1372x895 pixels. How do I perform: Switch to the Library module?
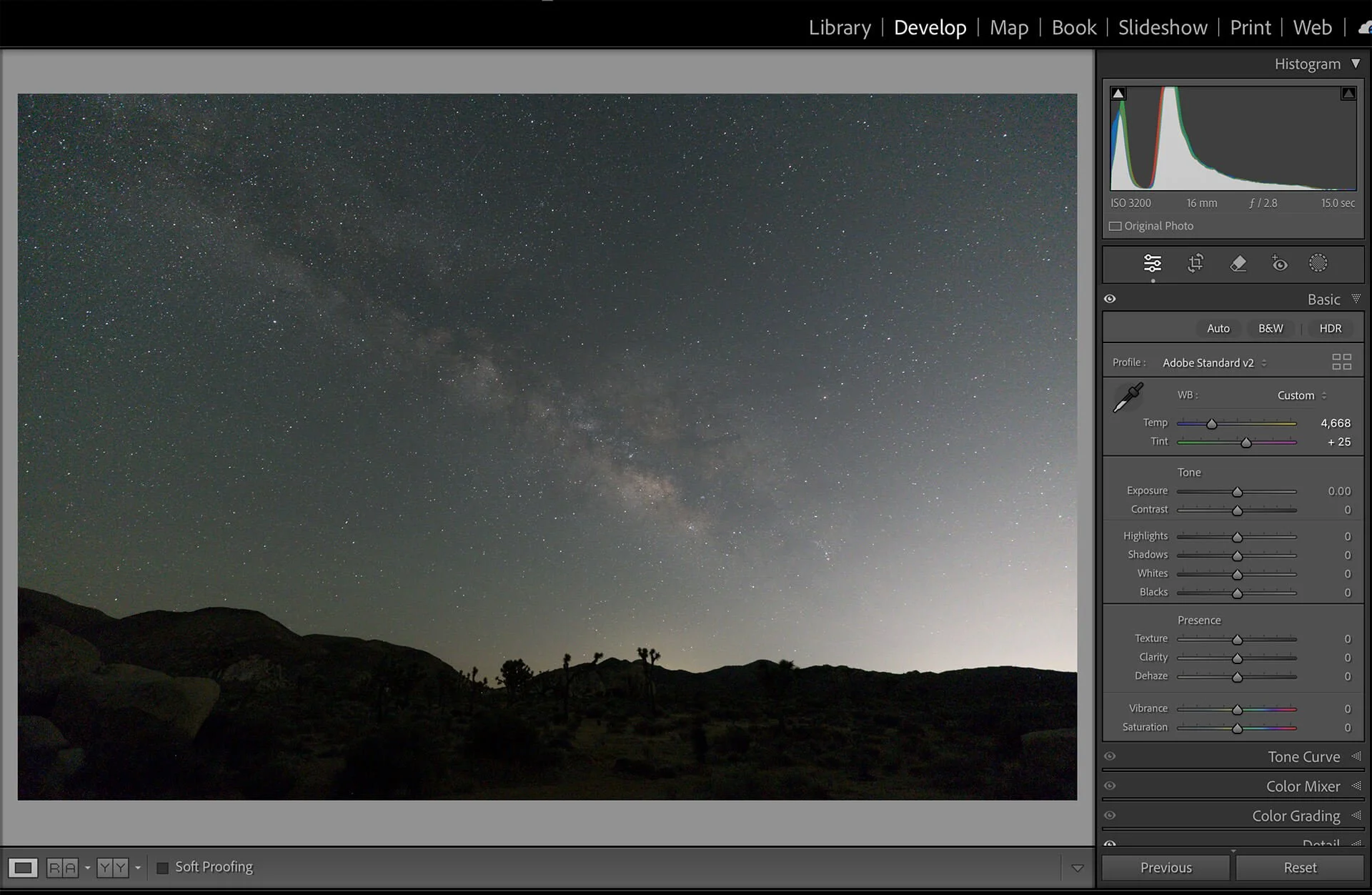840,27
